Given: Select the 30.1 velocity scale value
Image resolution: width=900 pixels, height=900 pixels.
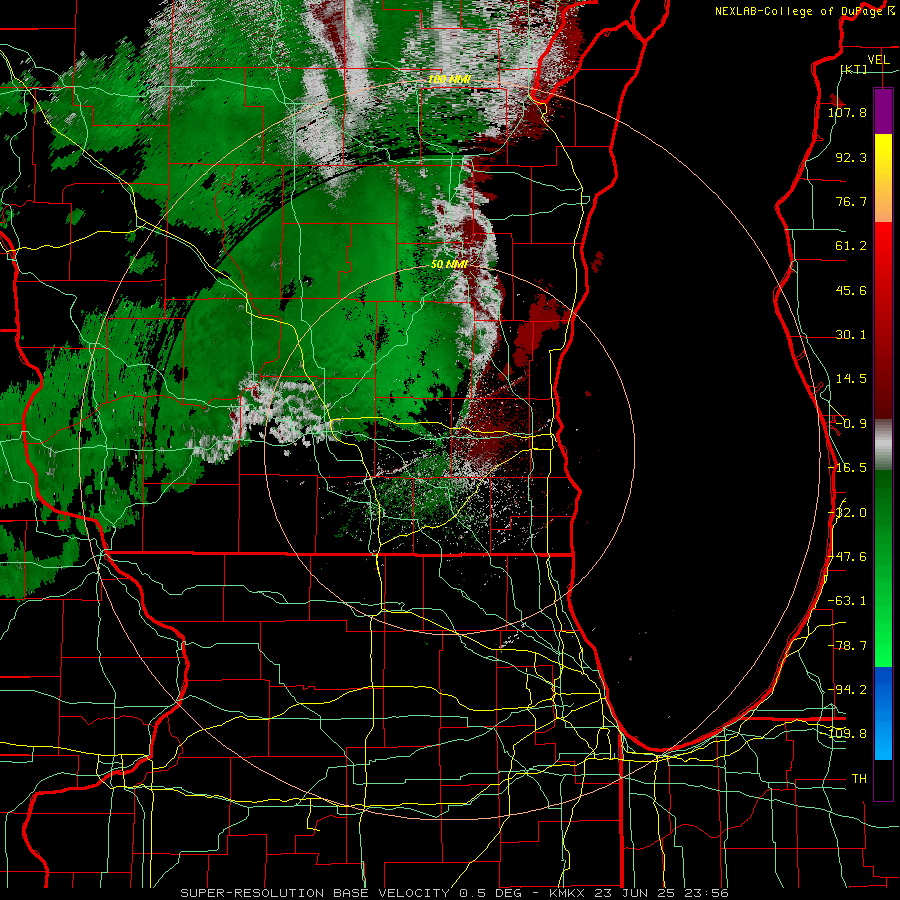Looking at the screenshot, I should 851,335.
